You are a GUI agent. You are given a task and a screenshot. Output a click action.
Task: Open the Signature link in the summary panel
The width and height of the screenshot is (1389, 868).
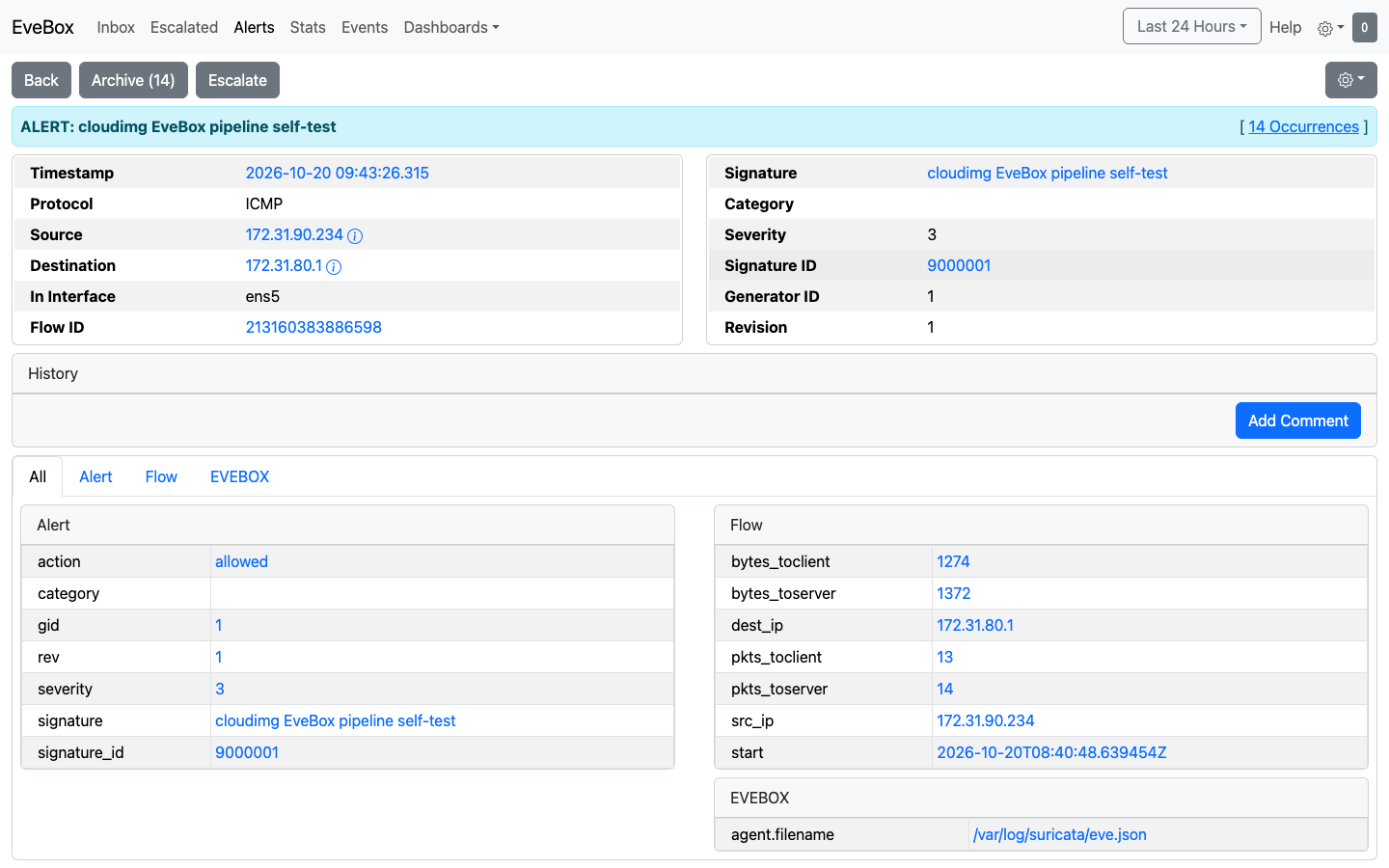pyautogui.click(x=1048, y=173)
